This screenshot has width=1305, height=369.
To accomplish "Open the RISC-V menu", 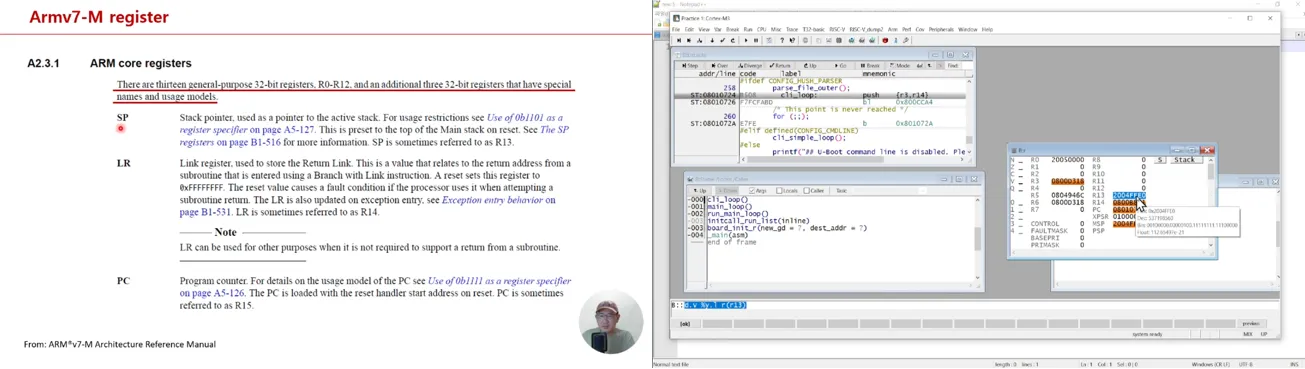I will [x=837, y=30].
